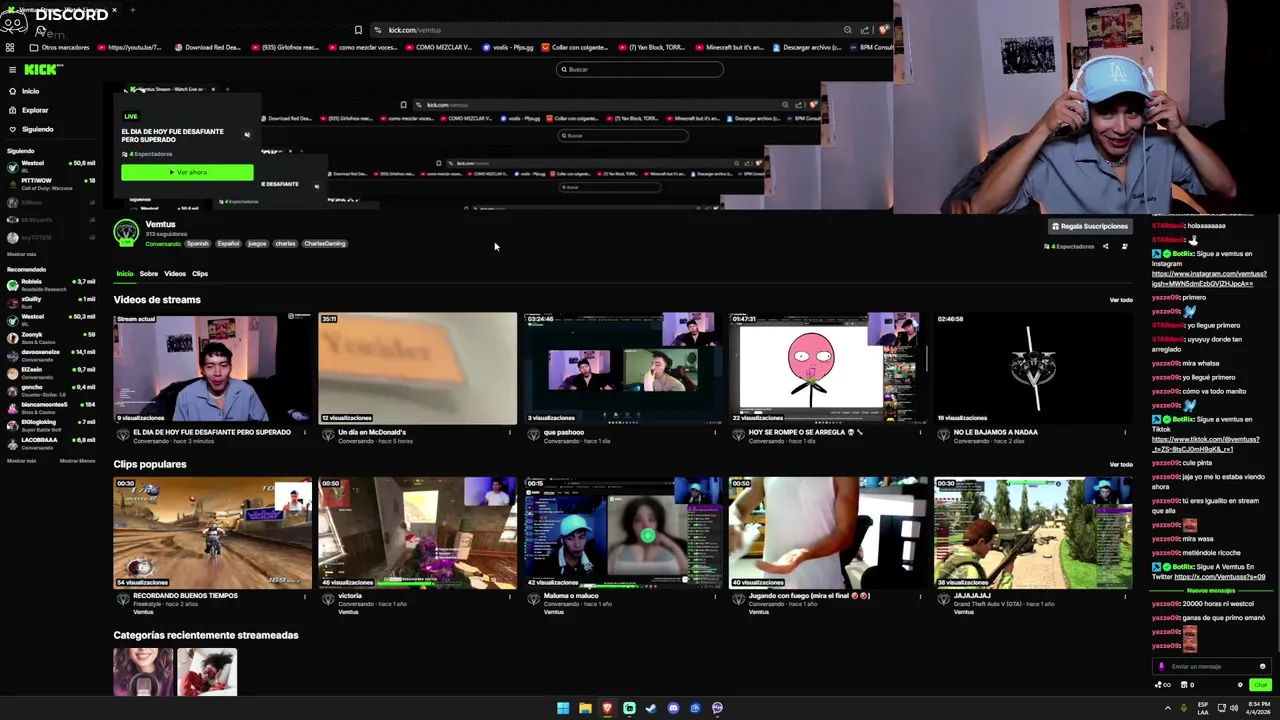Collapse list with Mostrar Menos
The width and height of the screenshot is (1280, 720).
tap(77, 460)
